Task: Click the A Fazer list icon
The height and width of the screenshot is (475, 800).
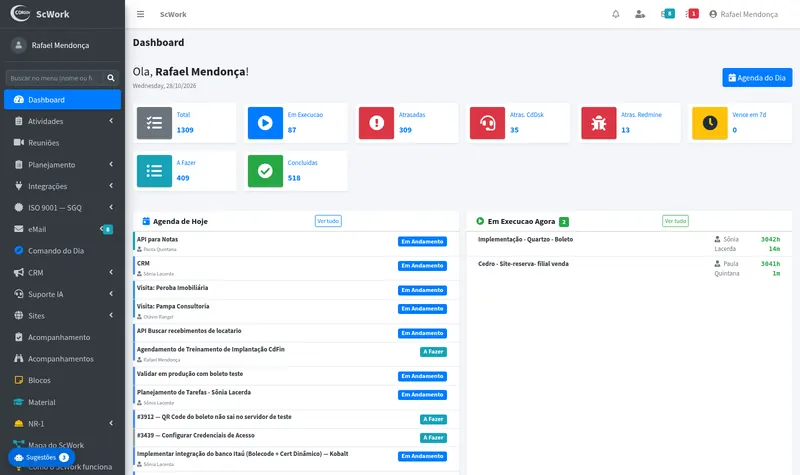Action: click(154, 171)
